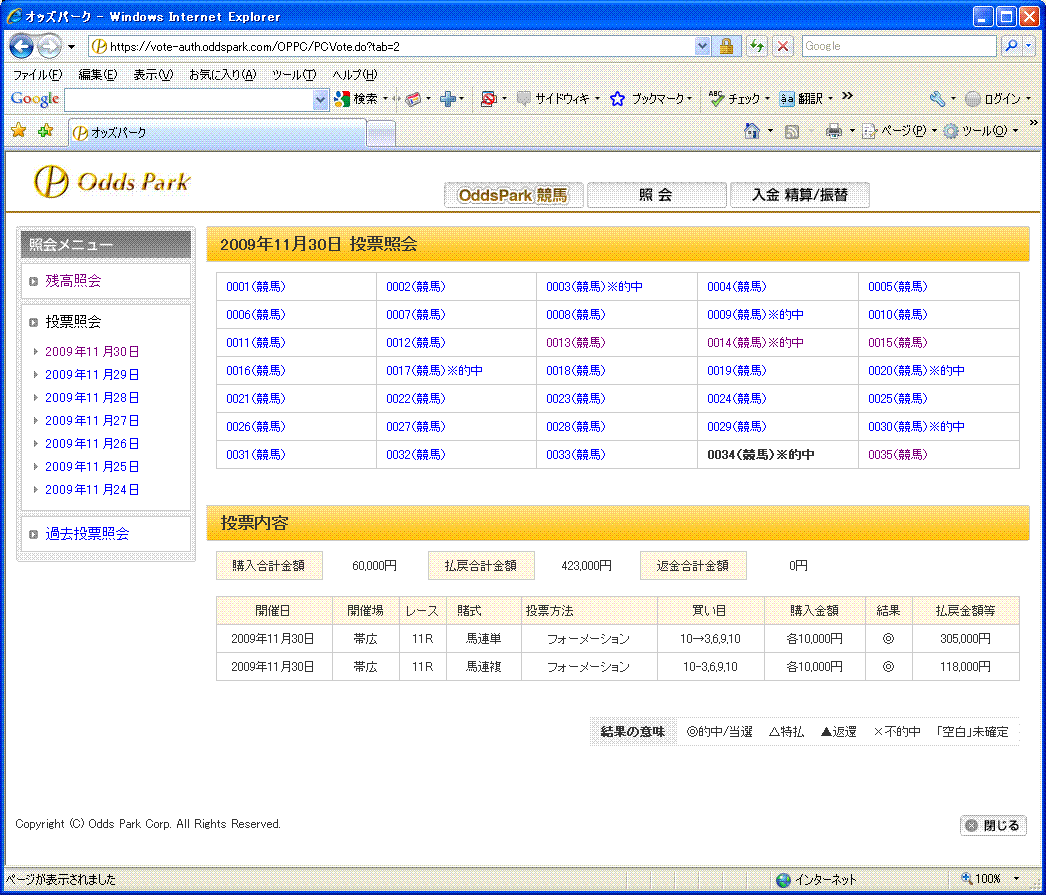Click the RSS feeds icon
1046x895 pixels.
tap(792, 131)
